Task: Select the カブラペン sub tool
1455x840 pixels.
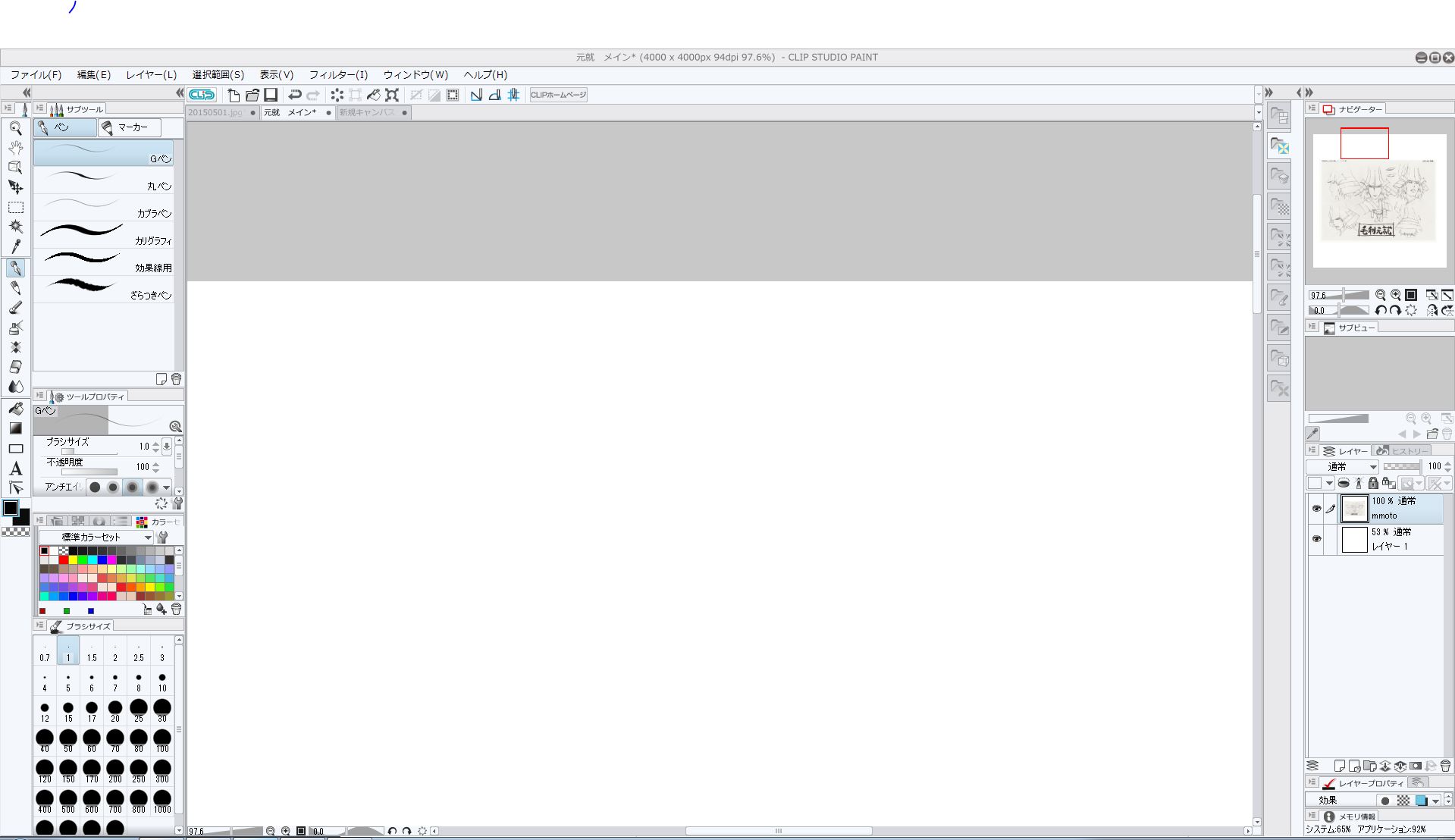Action: click(104, 207)
